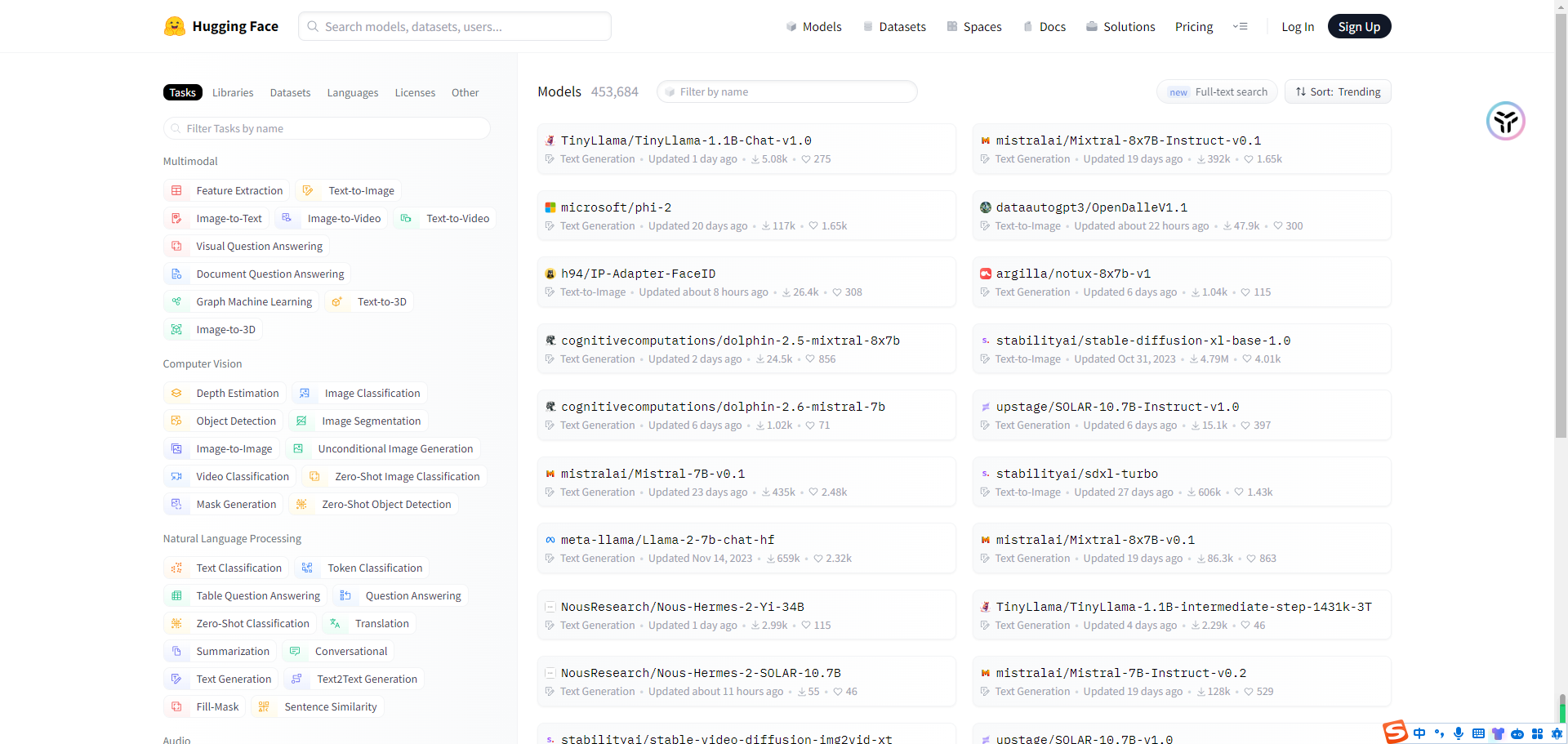Click the Text-to-Image task icon
This screenshot has height=744, width=1568.
[x=308, y=190]
